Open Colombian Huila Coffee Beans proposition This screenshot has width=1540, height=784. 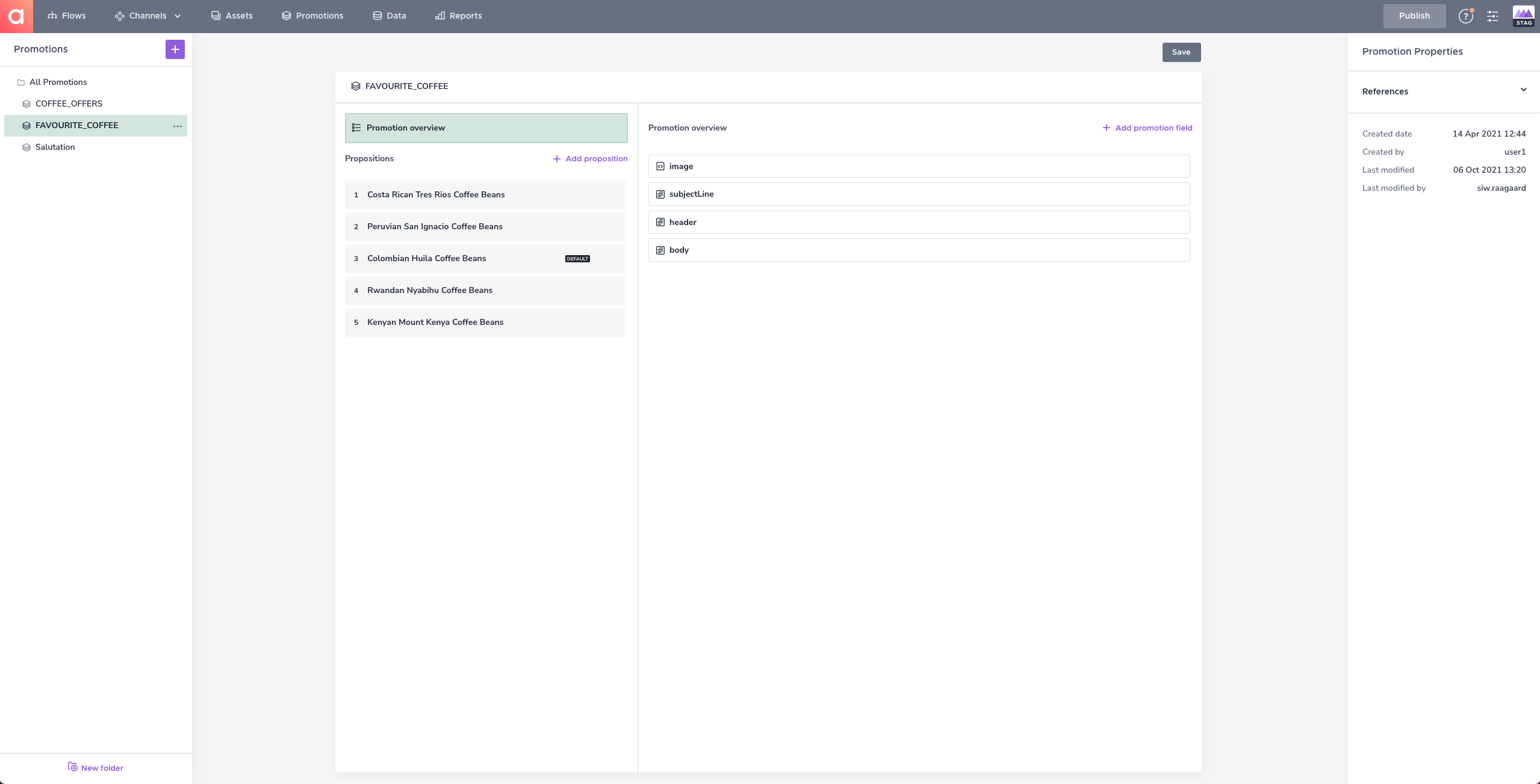pyautogui.click(x=485, y=259)
